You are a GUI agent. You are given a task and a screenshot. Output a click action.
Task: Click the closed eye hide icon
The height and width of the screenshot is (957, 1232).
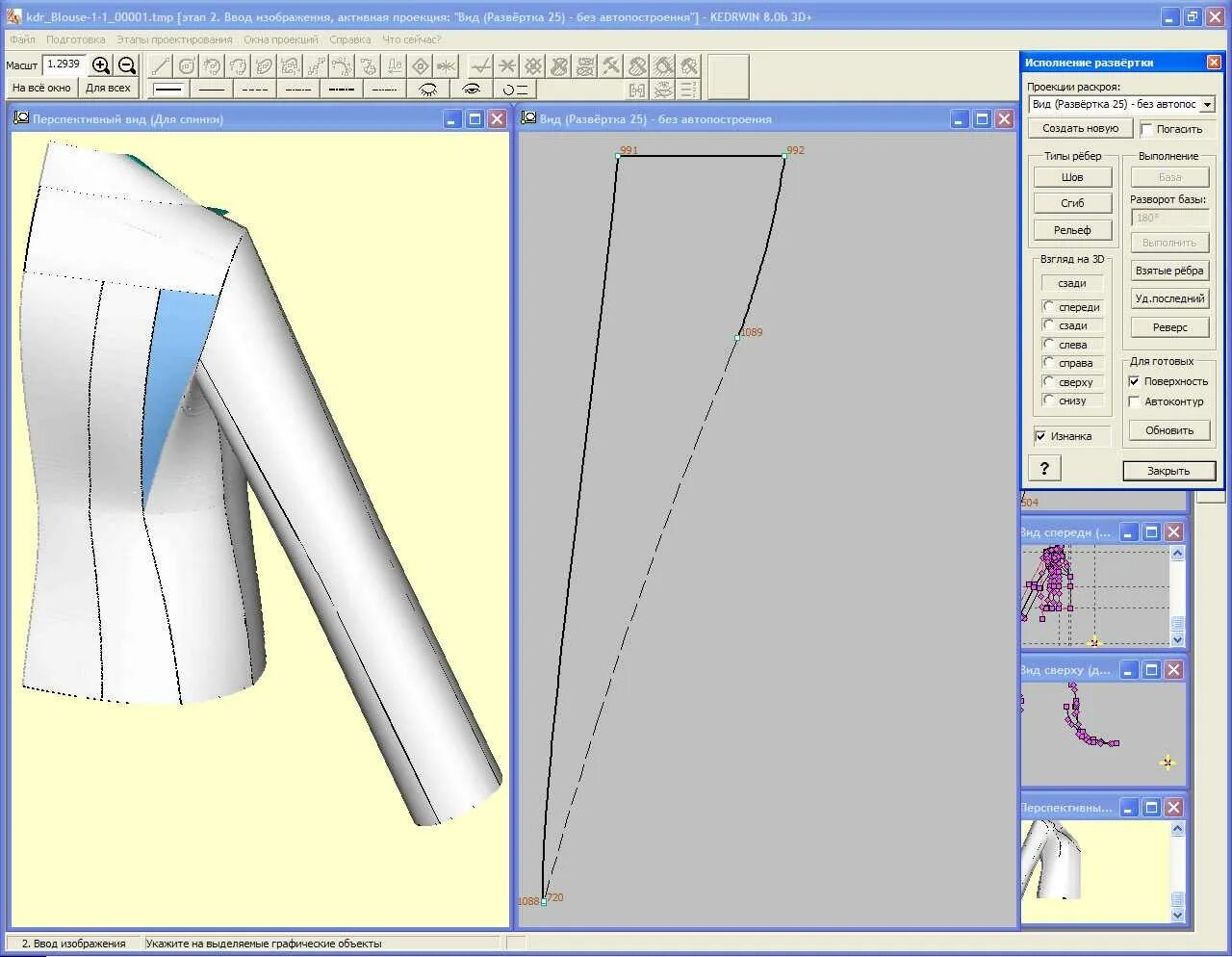click(x=427, y=89)
